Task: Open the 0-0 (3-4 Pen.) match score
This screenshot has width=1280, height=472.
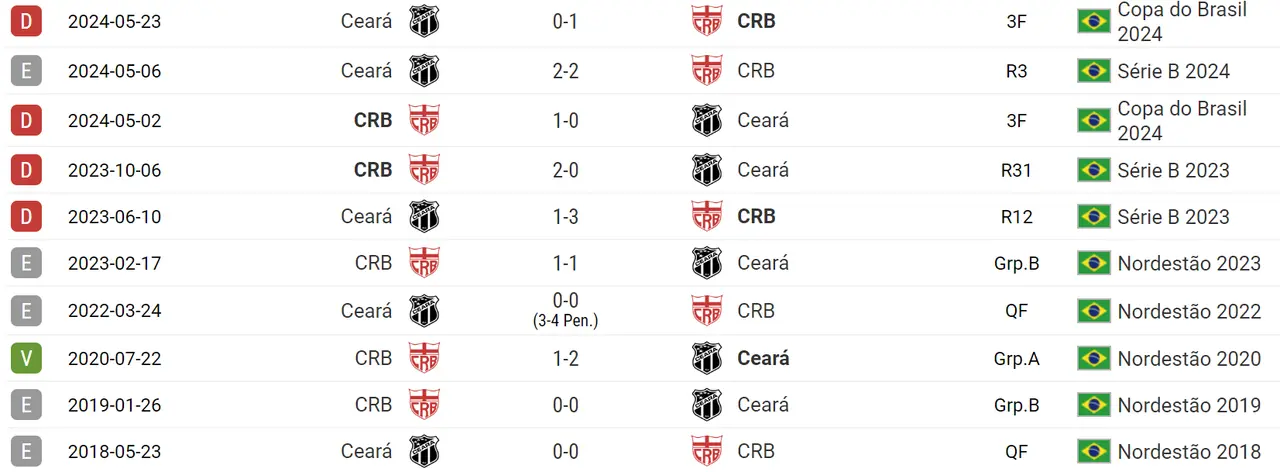Action: (565, 309)
